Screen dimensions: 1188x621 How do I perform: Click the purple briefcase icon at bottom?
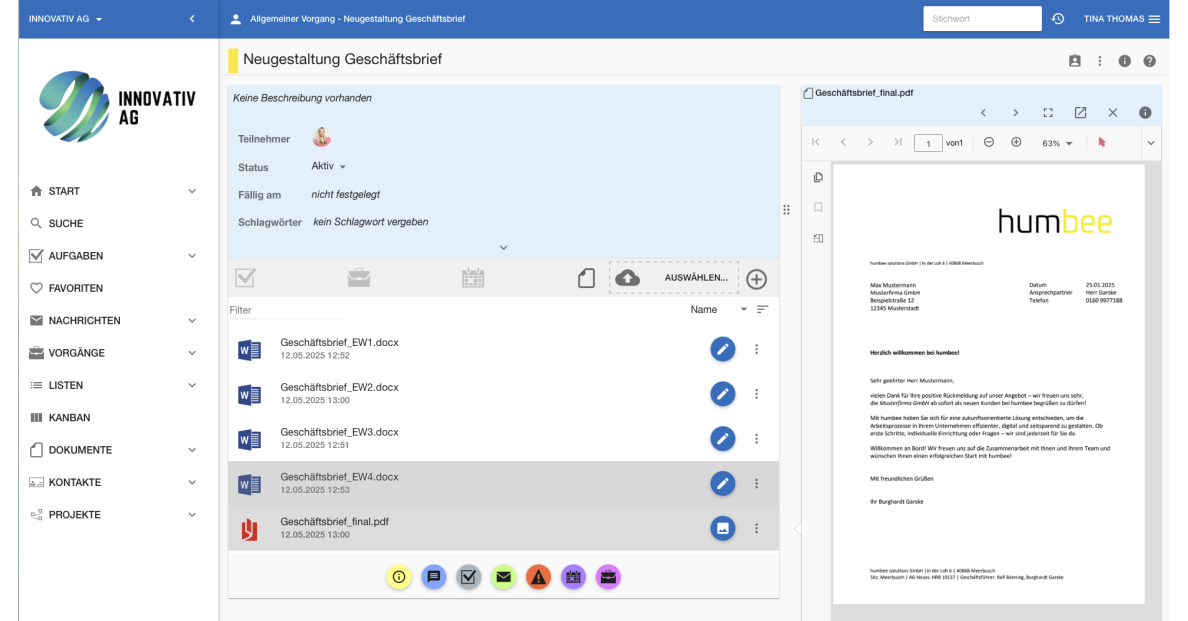pyautogui.click(x=608, y=576)
